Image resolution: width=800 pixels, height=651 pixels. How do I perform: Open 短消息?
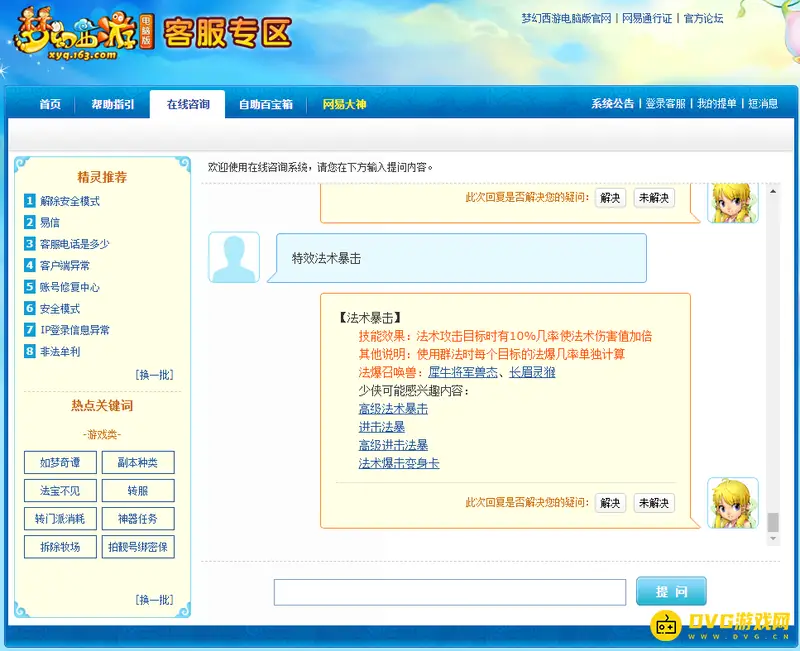click(763, 104)
